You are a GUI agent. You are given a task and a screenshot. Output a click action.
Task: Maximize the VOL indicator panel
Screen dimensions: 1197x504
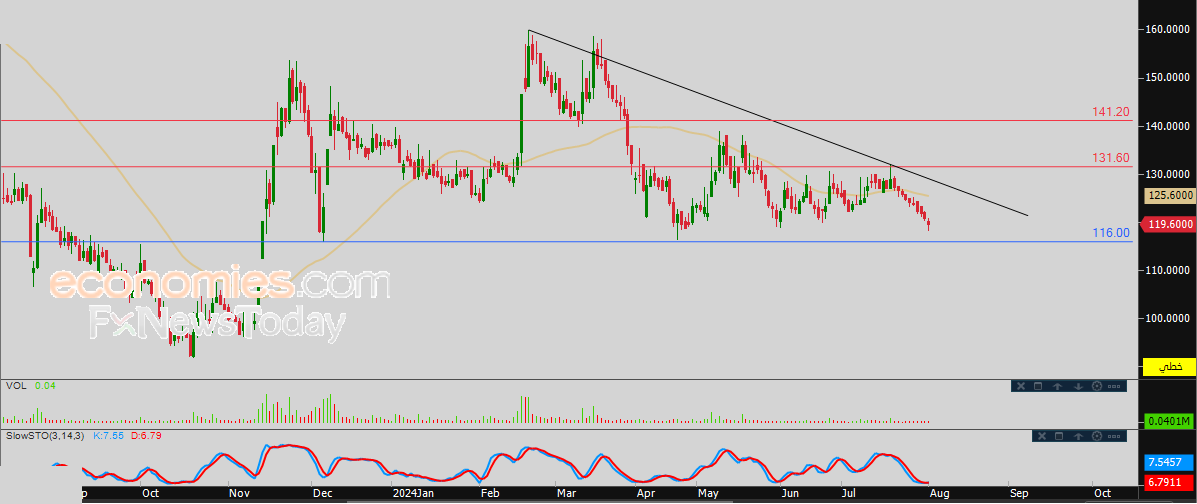1038,386
